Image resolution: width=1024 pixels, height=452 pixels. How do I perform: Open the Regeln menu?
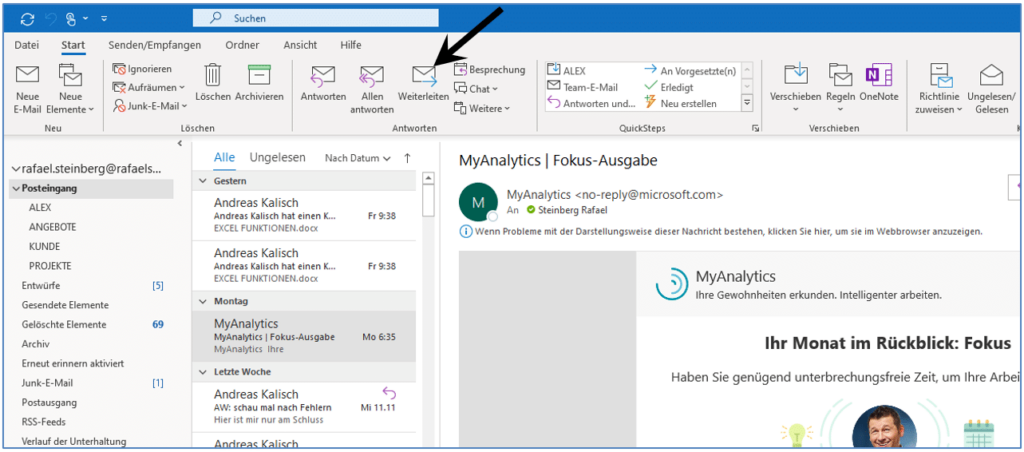pyautogui.click(x=840, y=89)
